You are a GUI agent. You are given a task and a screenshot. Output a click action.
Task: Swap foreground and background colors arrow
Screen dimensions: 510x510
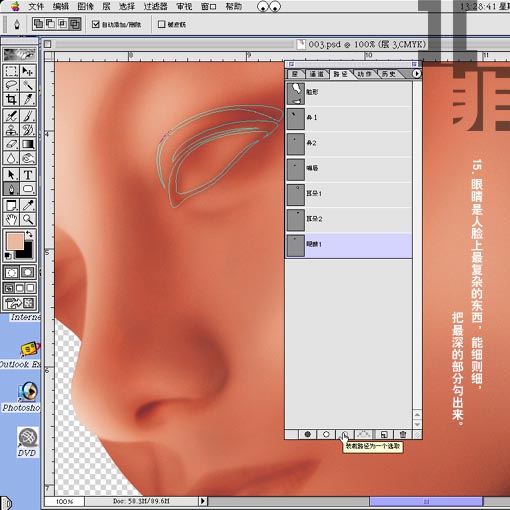(x=29, y=234)
